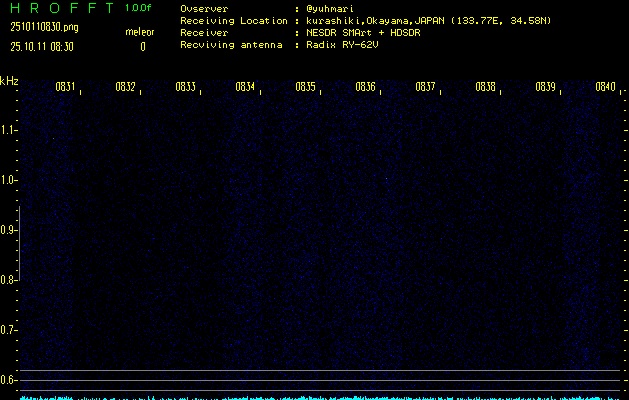Viewport: 629px width, 400px height.
Task: Select the meteor count value 0
Action: point(142,46)
